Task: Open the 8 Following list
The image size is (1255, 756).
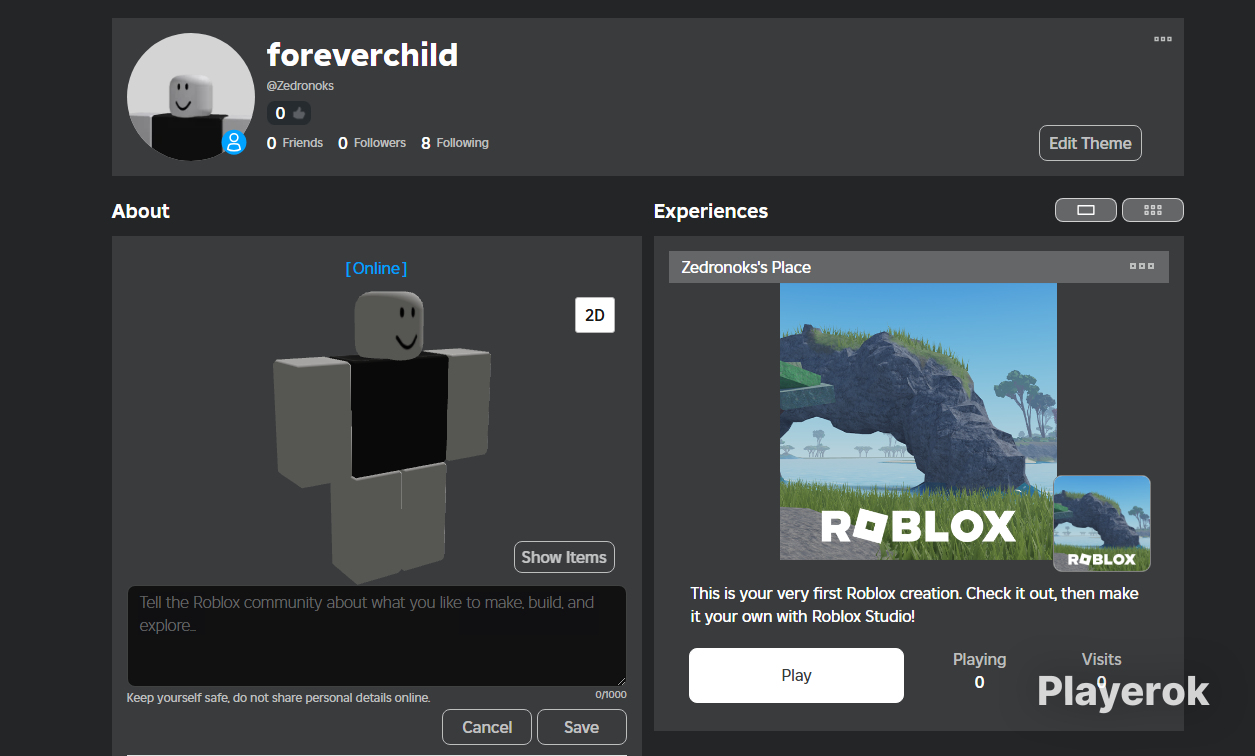Action: click(455, 143)
